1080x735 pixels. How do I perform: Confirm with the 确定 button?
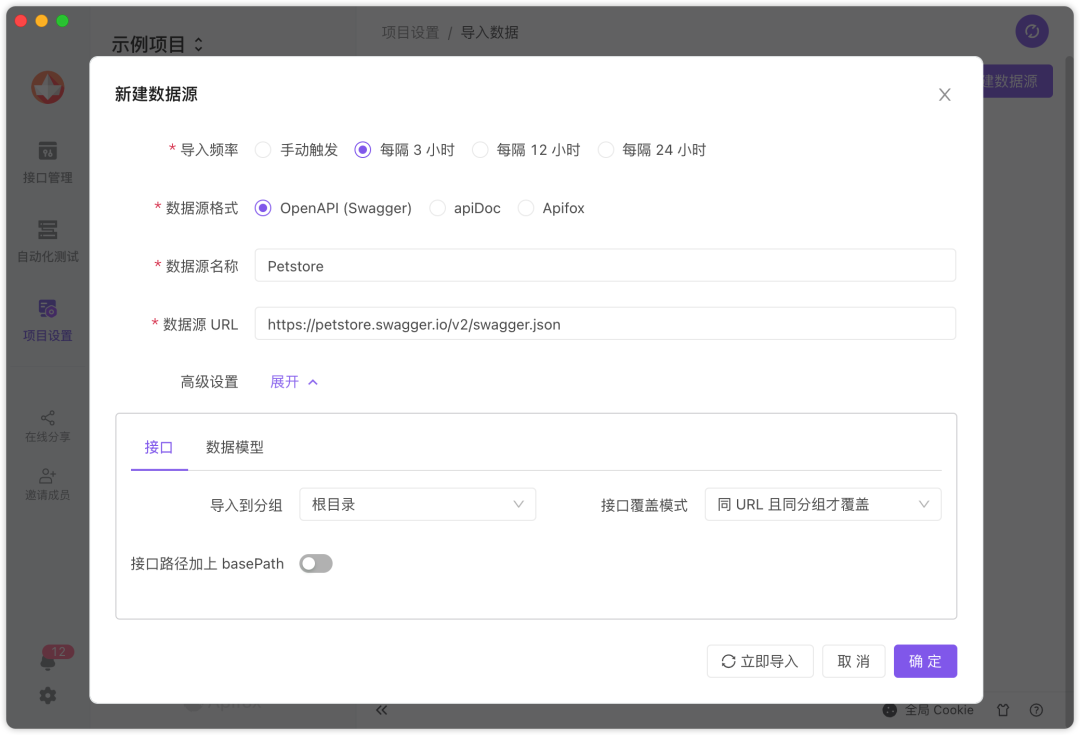(x=925, y=661)
